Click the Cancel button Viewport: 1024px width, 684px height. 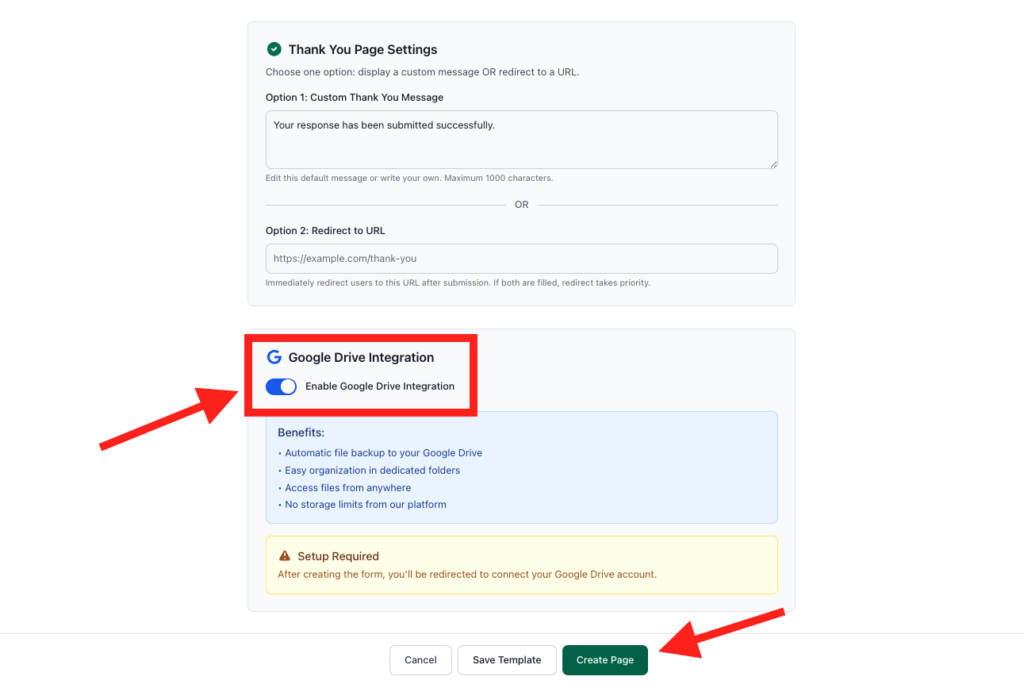point(420,660)
